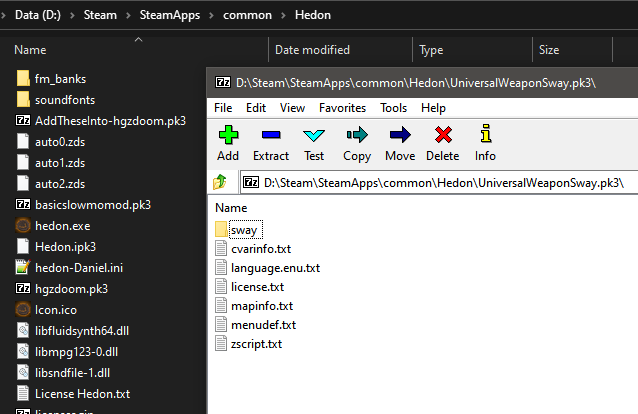Click the up-folder icon beside address bar
The height and width of the screenshot is (414, 638).
tap(221, 182)
